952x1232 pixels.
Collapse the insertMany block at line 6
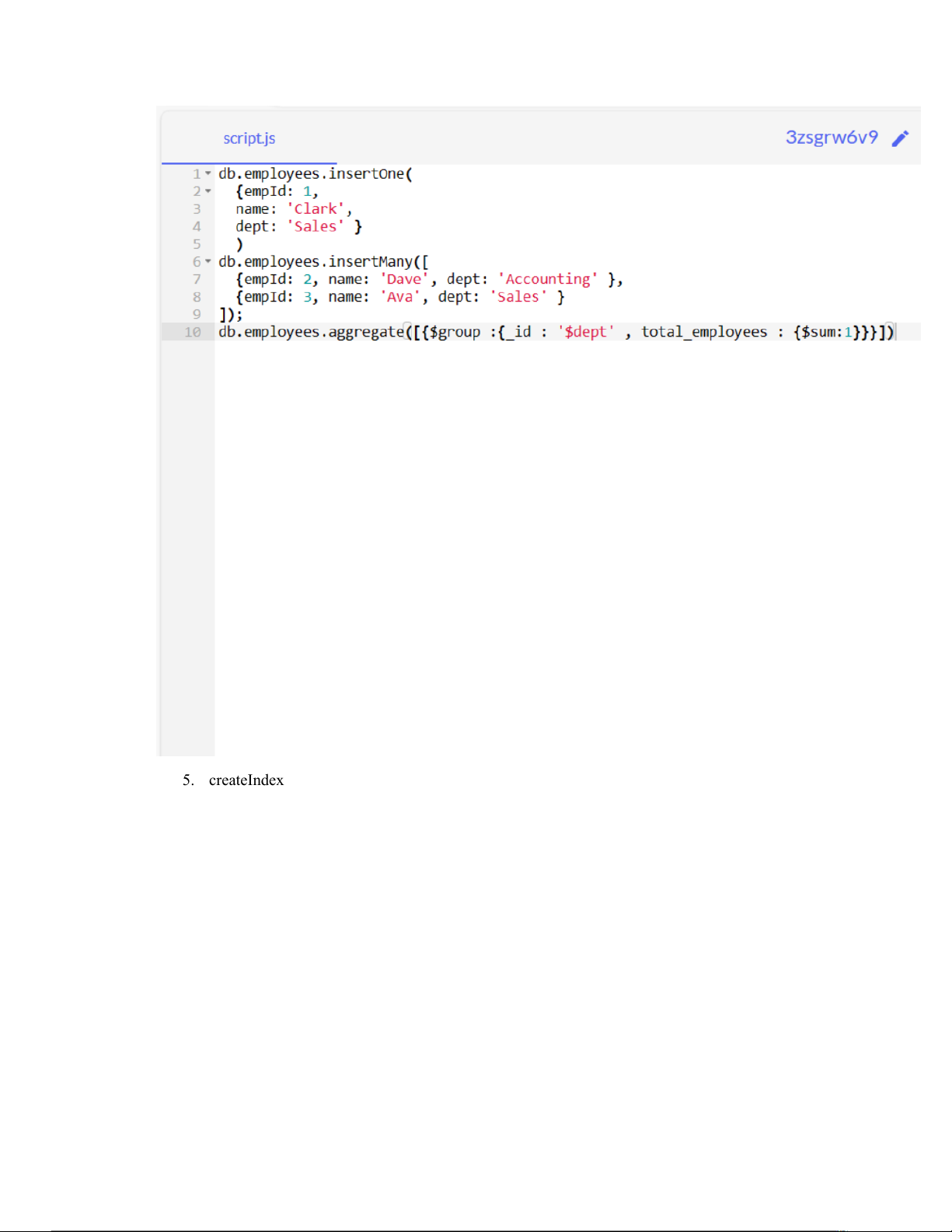[208, 261]
